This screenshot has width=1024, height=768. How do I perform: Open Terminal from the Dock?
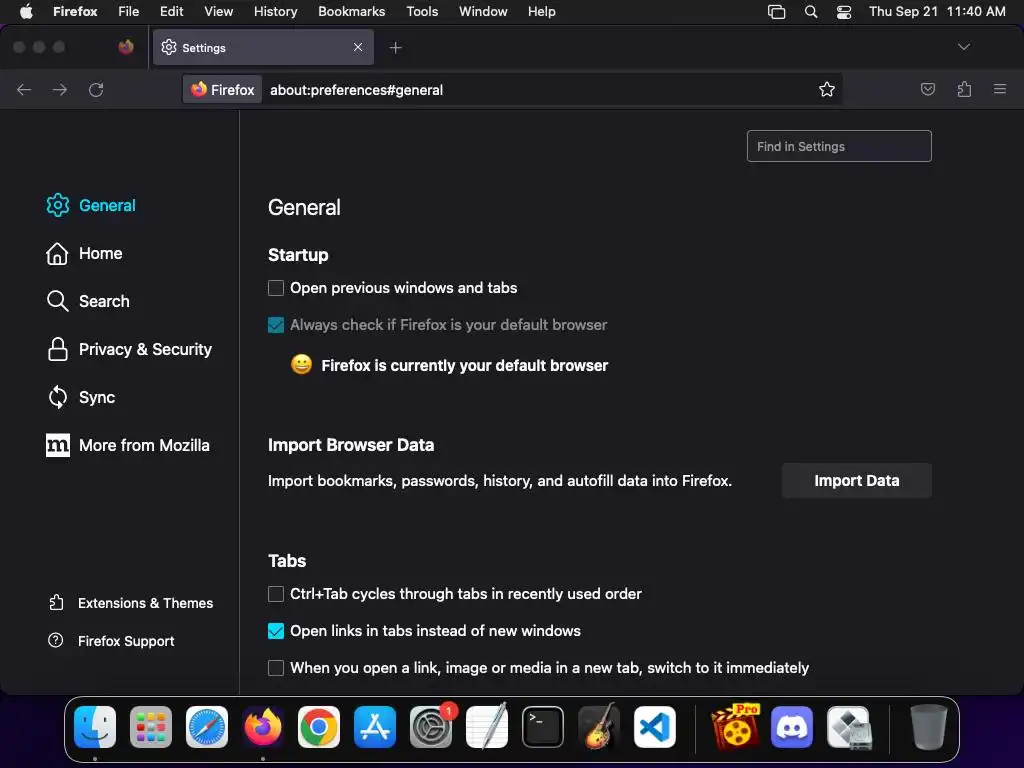click(543, 727)
